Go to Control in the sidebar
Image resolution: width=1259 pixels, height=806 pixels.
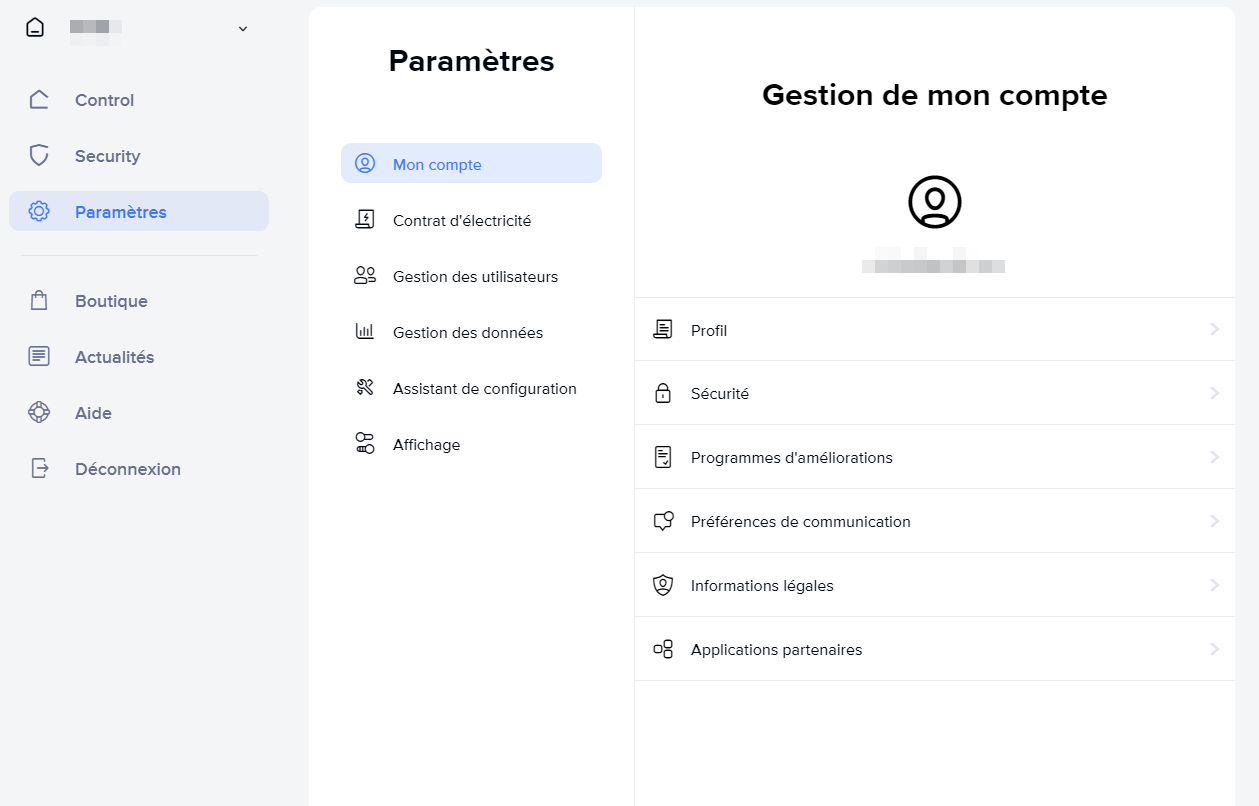click(104, 100)
